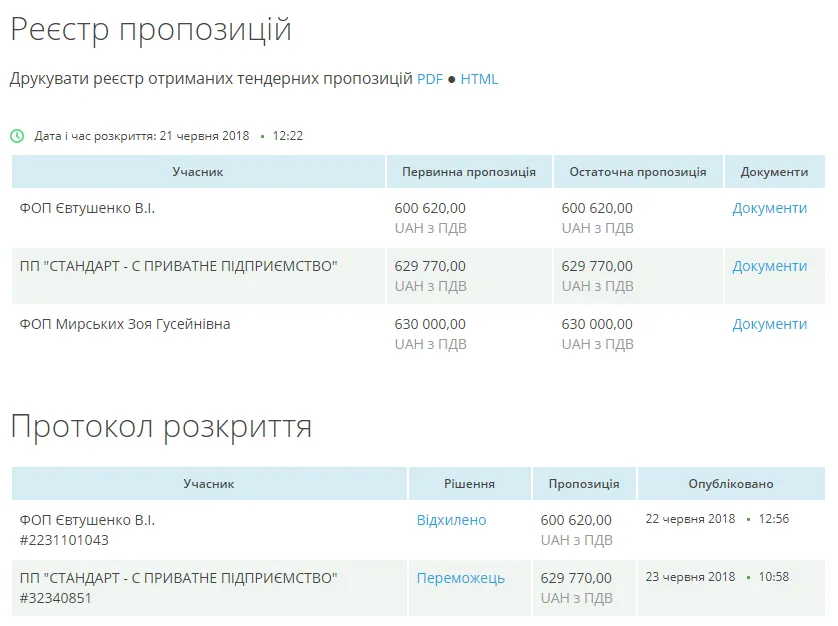This screenshot has width=838, height=626.
Task: Select the Реєстр пропозицій heading
Action: tap(151, 29)
